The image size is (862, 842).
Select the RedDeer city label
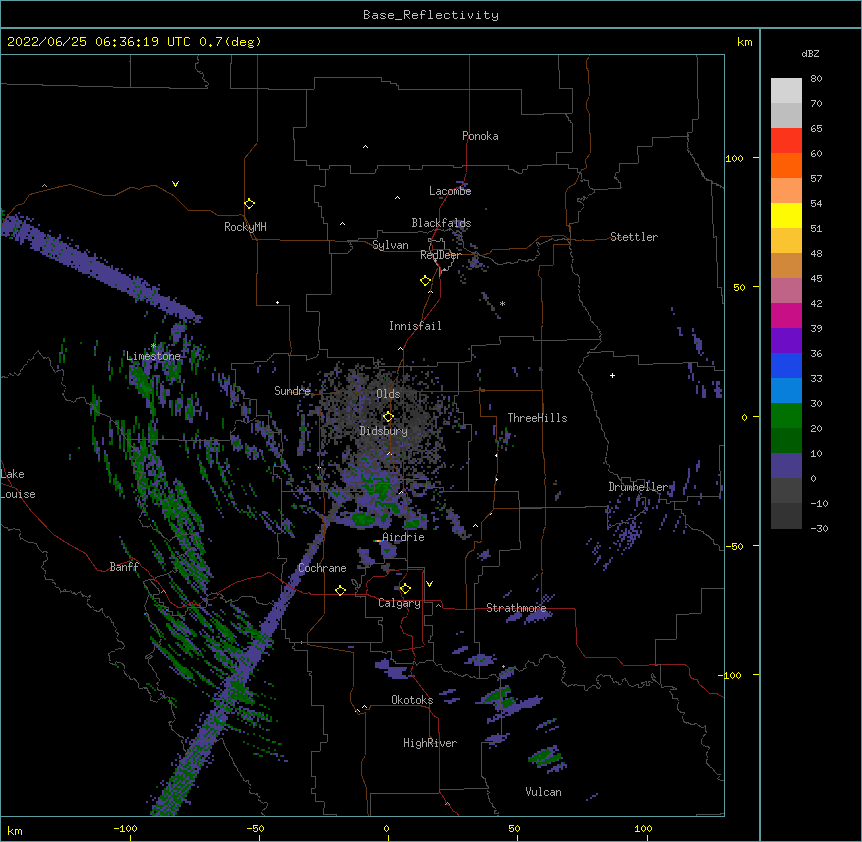pyautogui.click(x=440, y=255)
